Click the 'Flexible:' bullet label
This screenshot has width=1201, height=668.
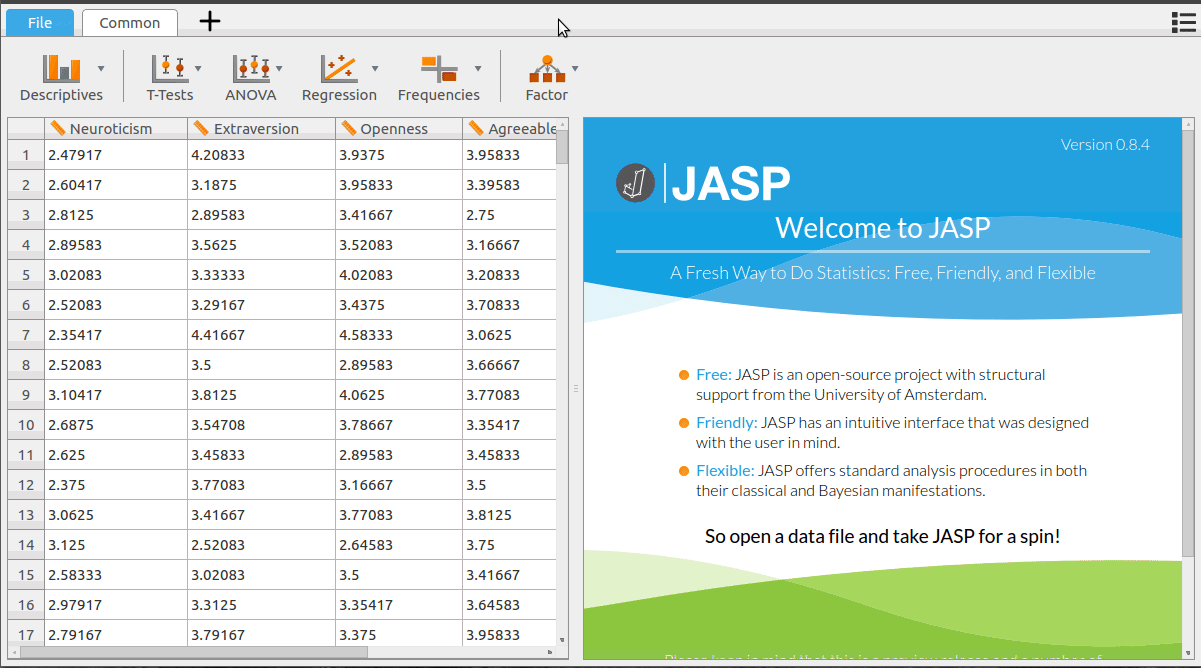[725, 470]
